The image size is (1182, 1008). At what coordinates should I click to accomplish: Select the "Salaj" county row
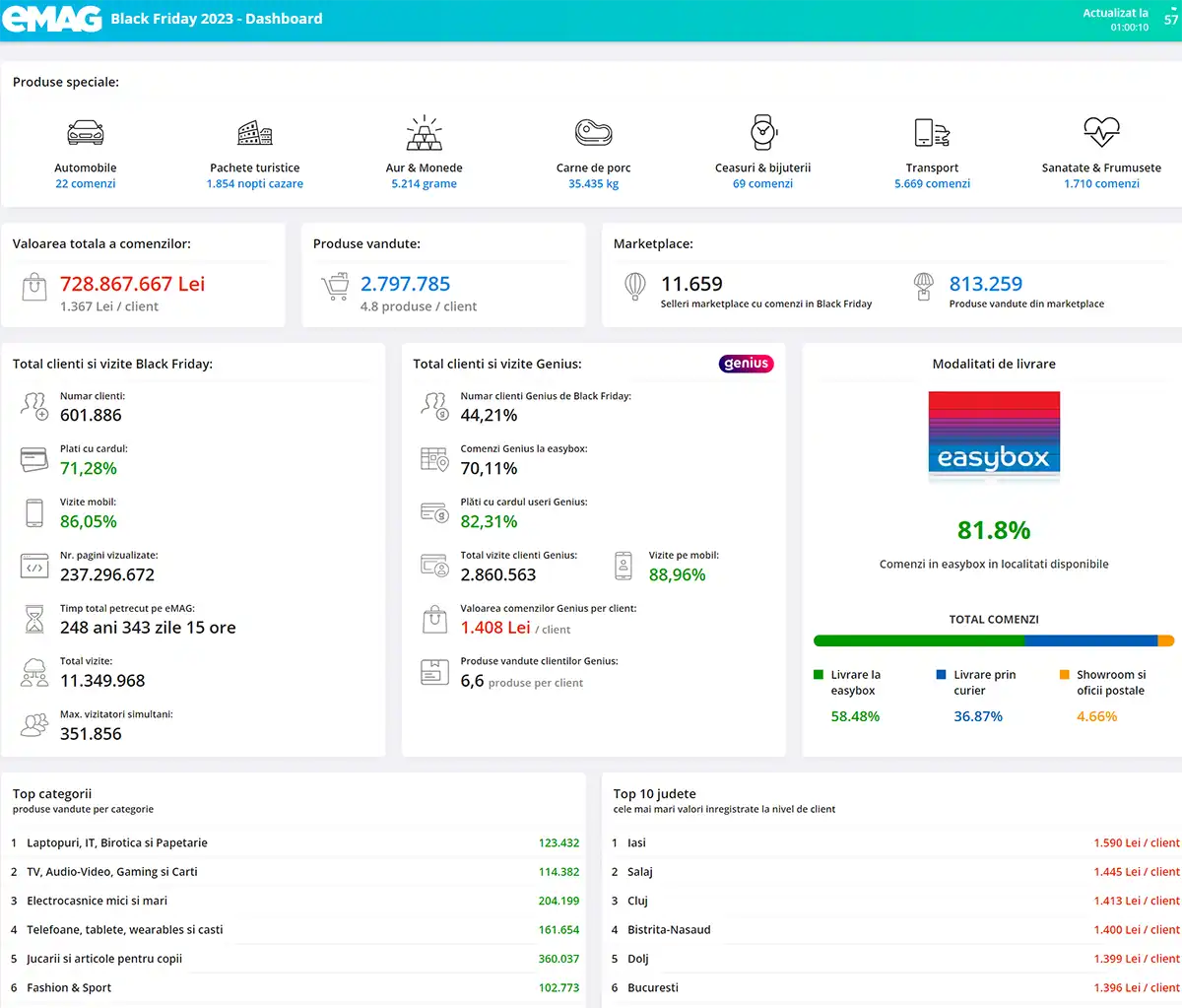point(895,872)
